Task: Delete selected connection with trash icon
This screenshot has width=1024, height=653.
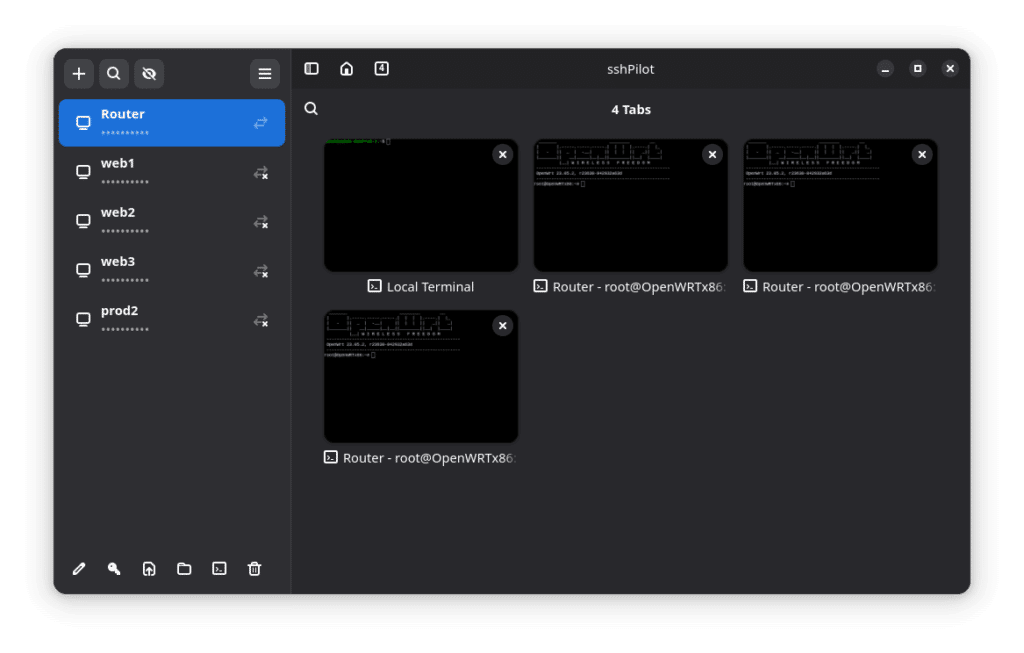Action: point(254,569)
